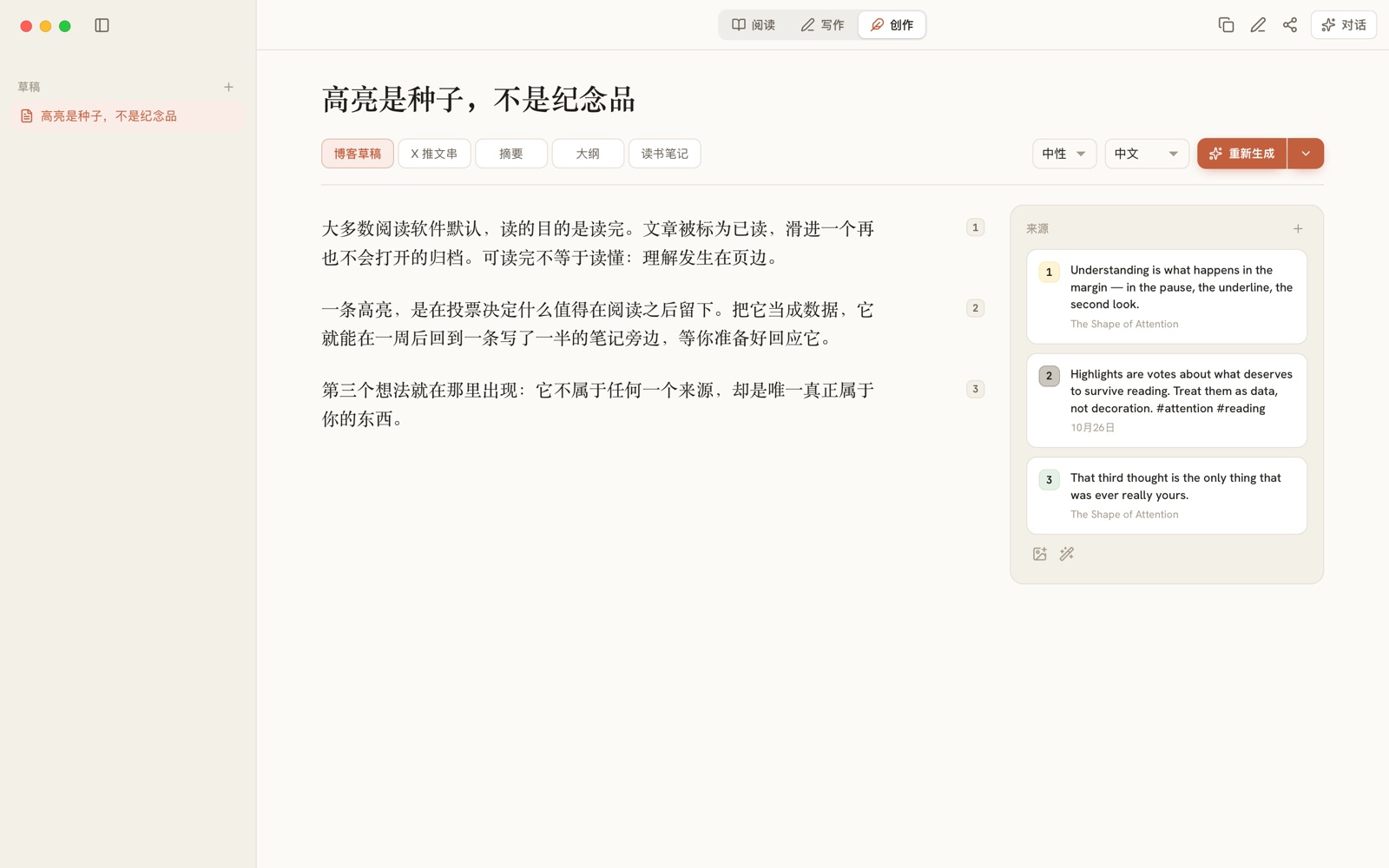Click the 草稿 section label
Screen dimensions: 1389x868
29,87
